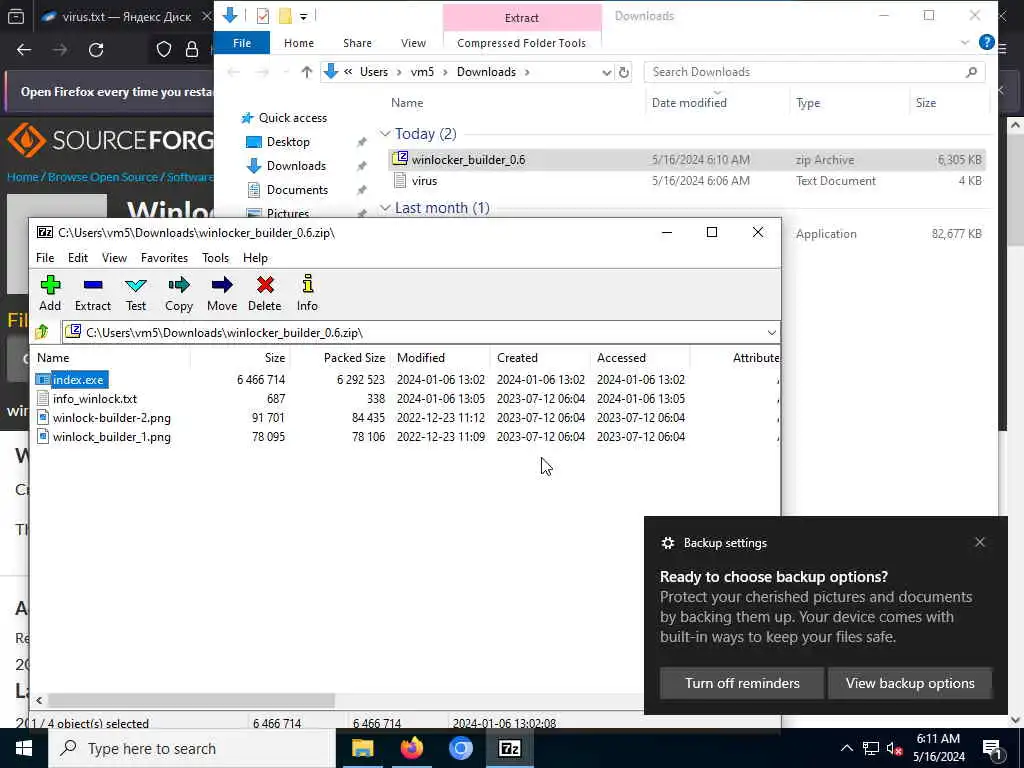This screenshot has height=768, width=1024.
Task: Click the Search Downloads field
Action: tap(814, 72)
